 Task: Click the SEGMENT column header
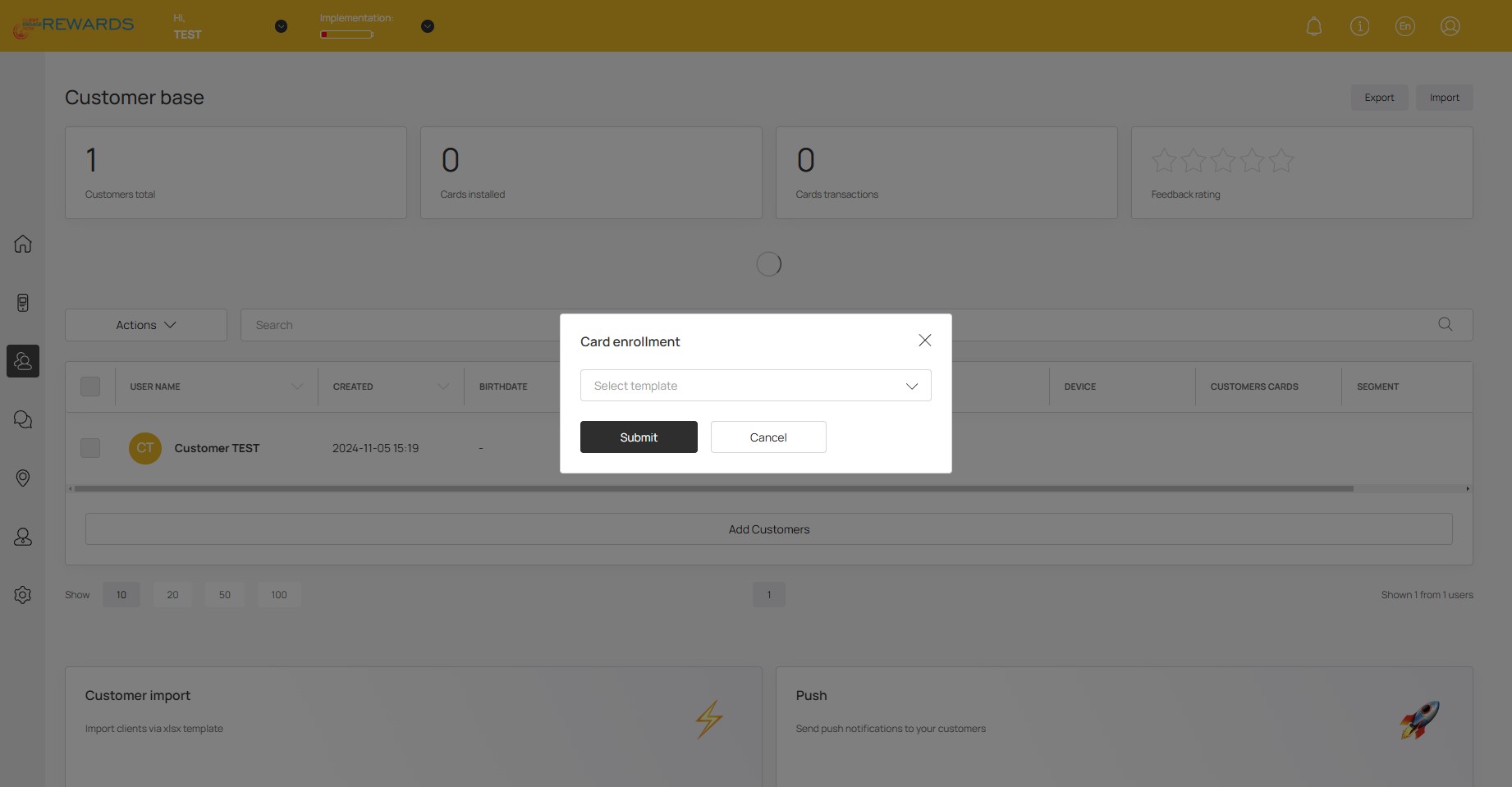1377,387
